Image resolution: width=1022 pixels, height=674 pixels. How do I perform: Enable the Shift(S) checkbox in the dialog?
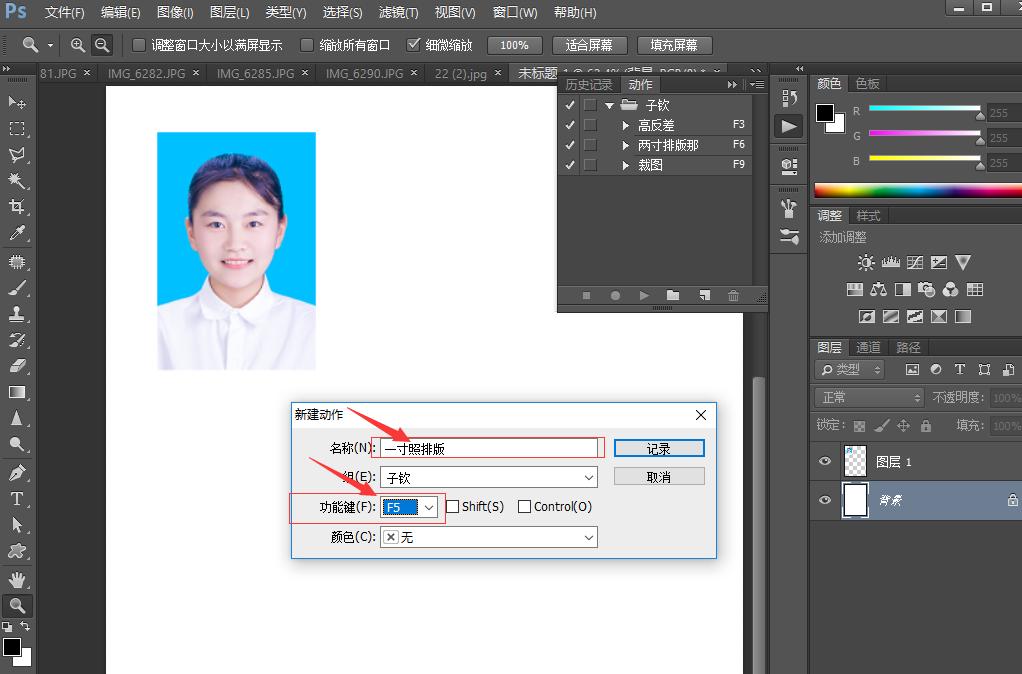pos(452,507)
